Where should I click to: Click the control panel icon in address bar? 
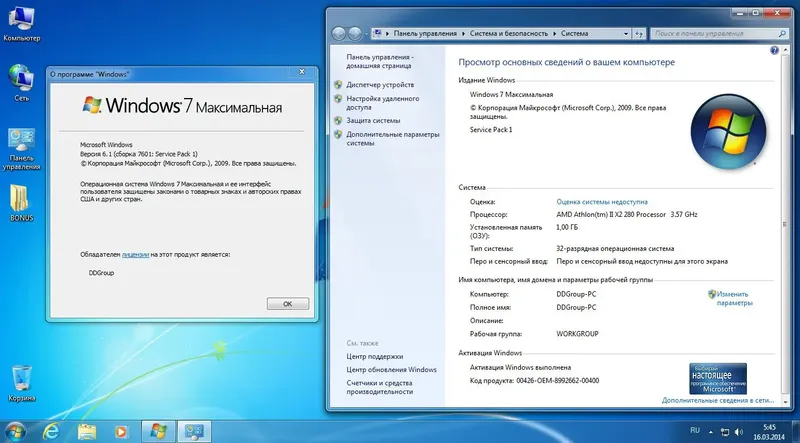click(x=378, y=34)
